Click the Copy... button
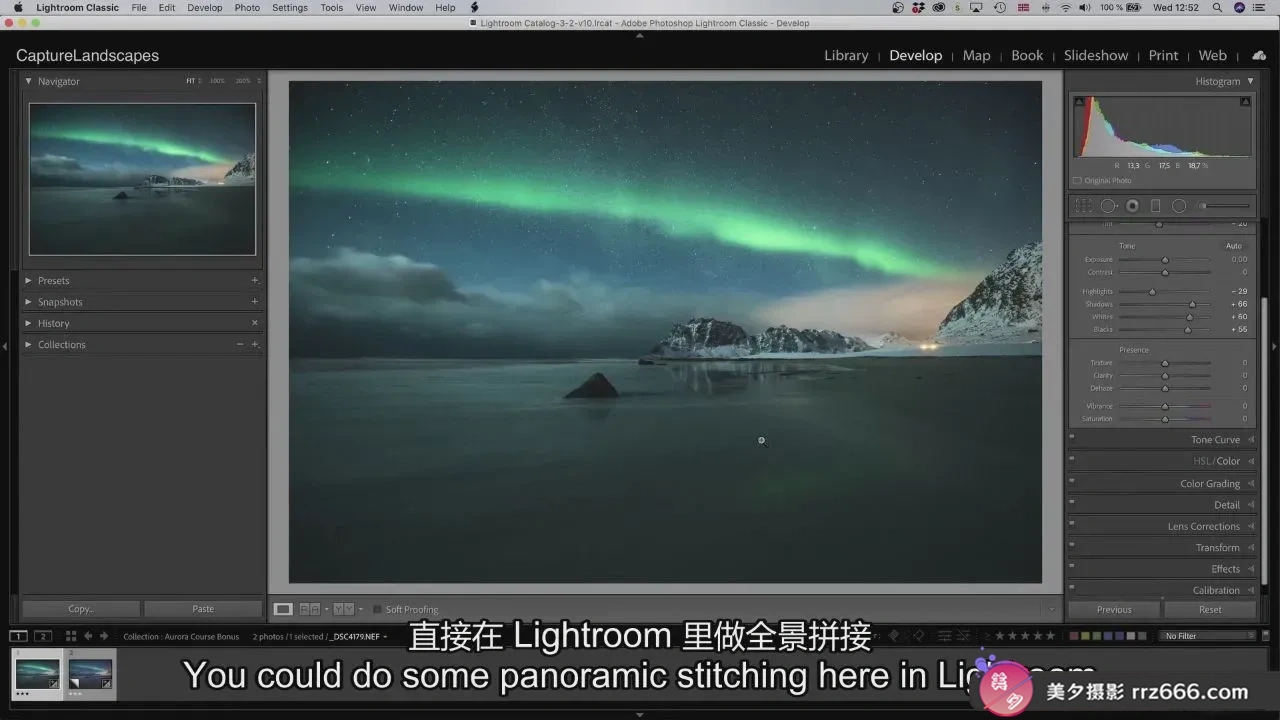 click(81, 609)
